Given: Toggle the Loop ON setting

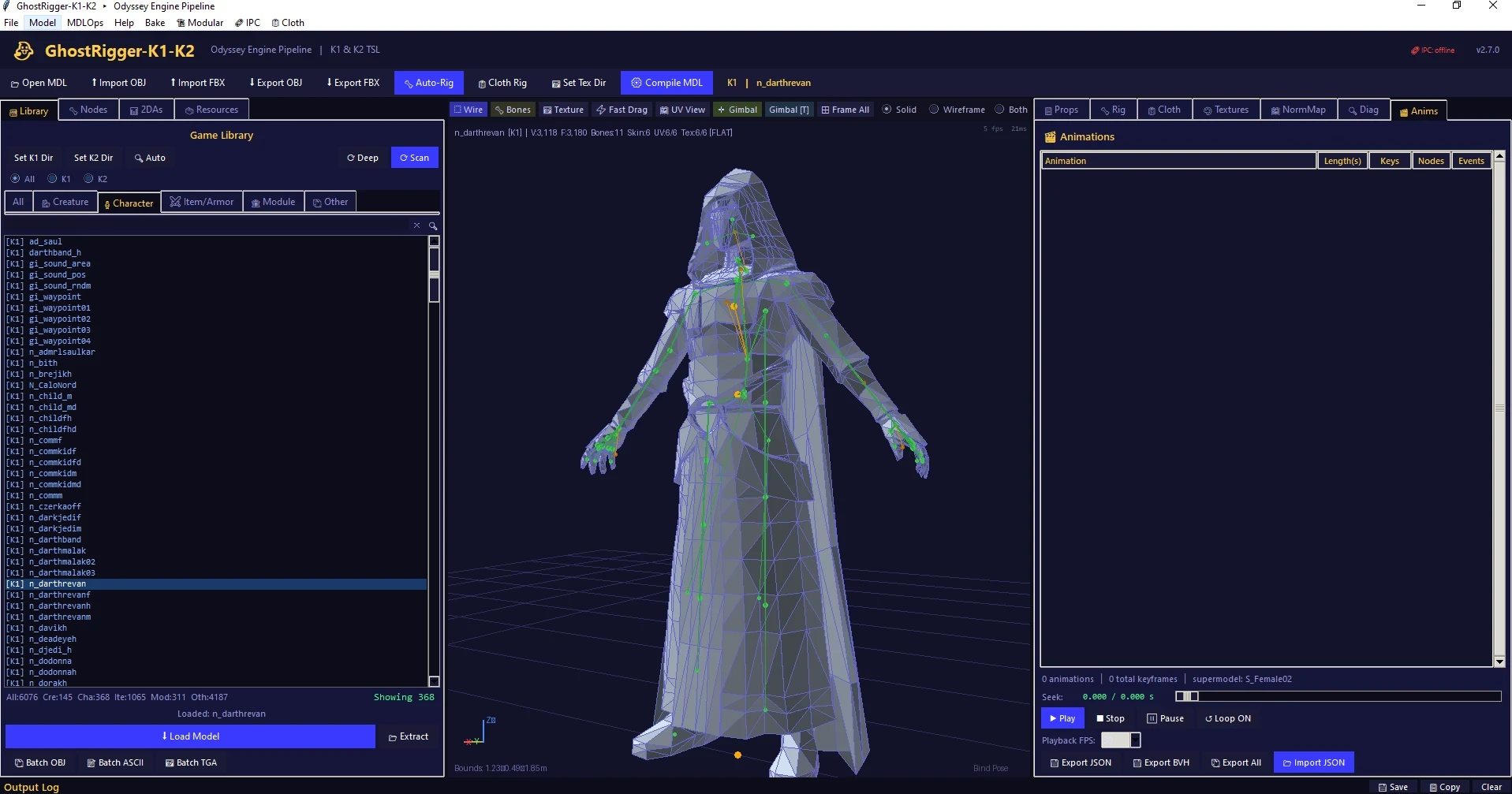Looking at the screenshot, I should click(1227, 718).
